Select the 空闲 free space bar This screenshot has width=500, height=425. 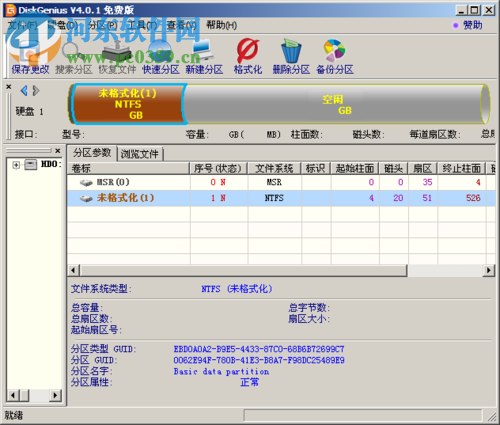[335, 104]
